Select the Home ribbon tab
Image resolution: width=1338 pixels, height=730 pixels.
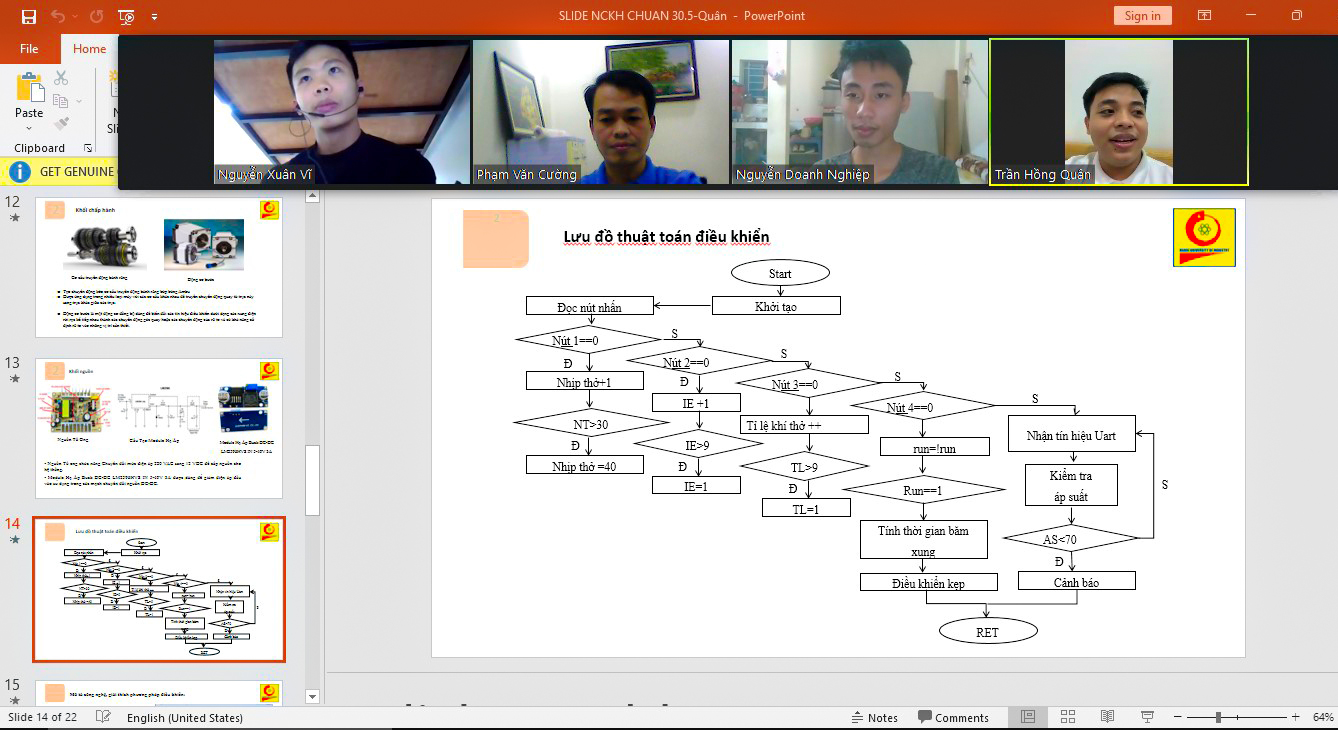[89, 49]
